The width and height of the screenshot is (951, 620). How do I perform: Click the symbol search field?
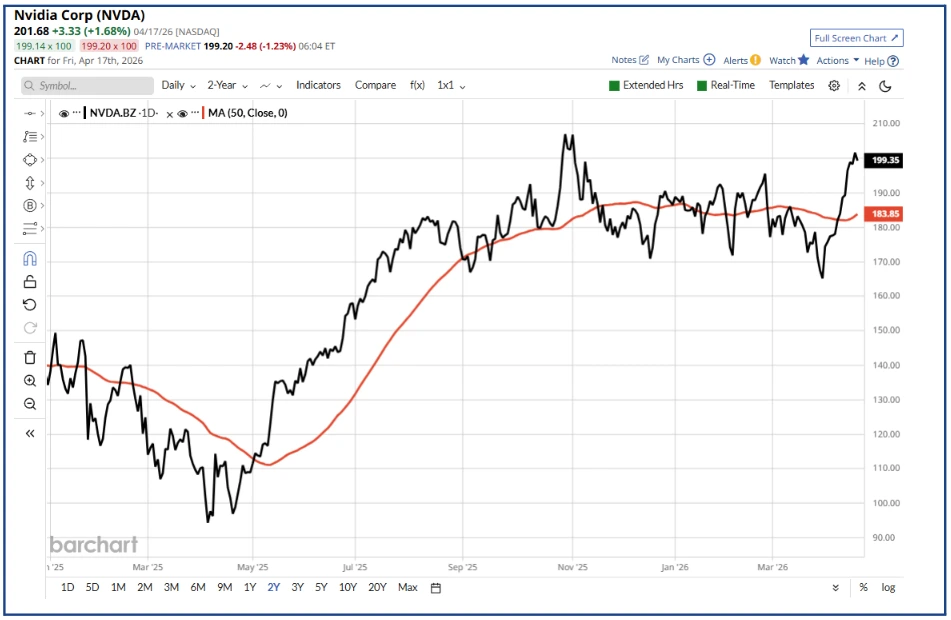(87, 86)
